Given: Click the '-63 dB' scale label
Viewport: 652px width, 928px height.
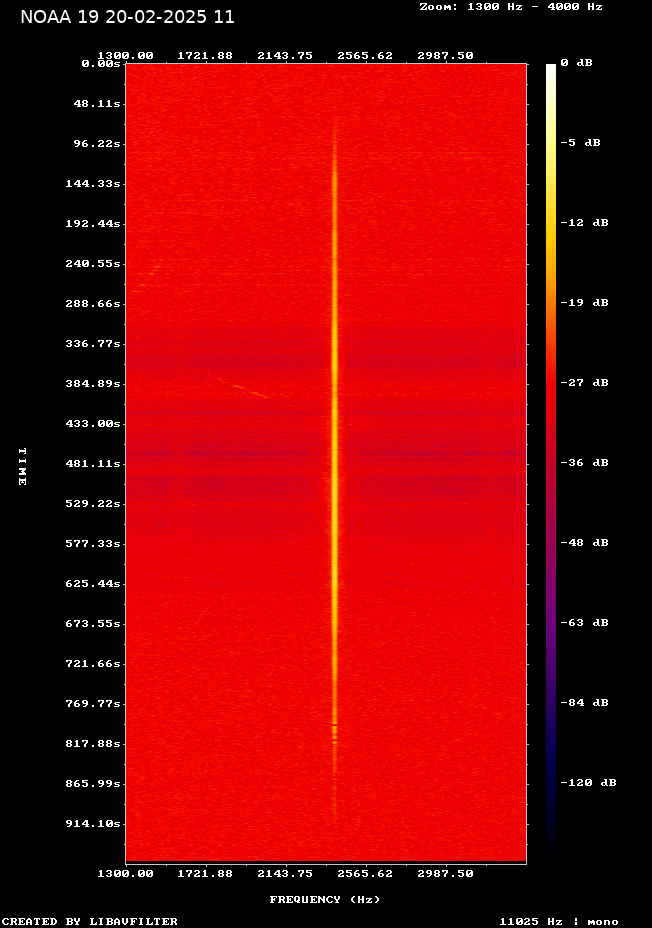Looking at the screenshot, I should pos(585,622).
